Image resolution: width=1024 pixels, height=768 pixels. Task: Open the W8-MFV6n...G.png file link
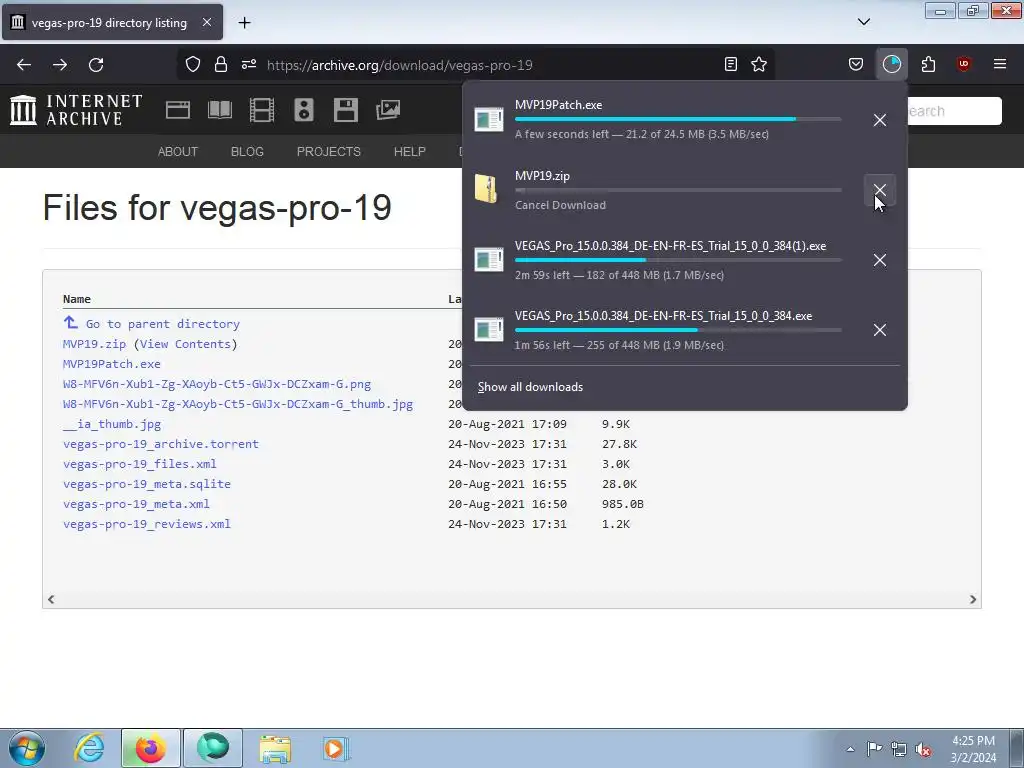click(x=217, y=384)
